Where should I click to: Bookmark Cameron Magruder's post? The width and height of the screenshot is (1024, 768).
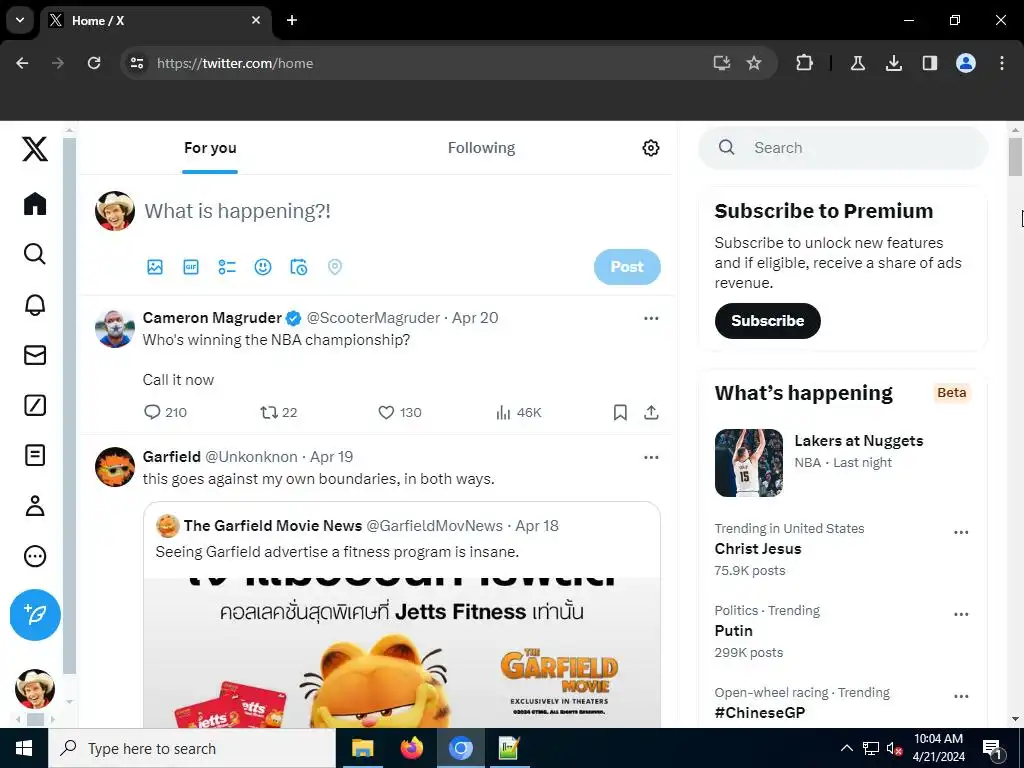click(620, 413)
